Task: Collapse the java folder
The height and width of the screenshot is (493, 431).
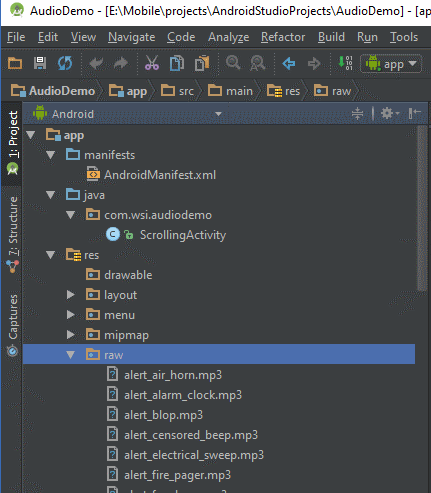Action: click(51, 195)
